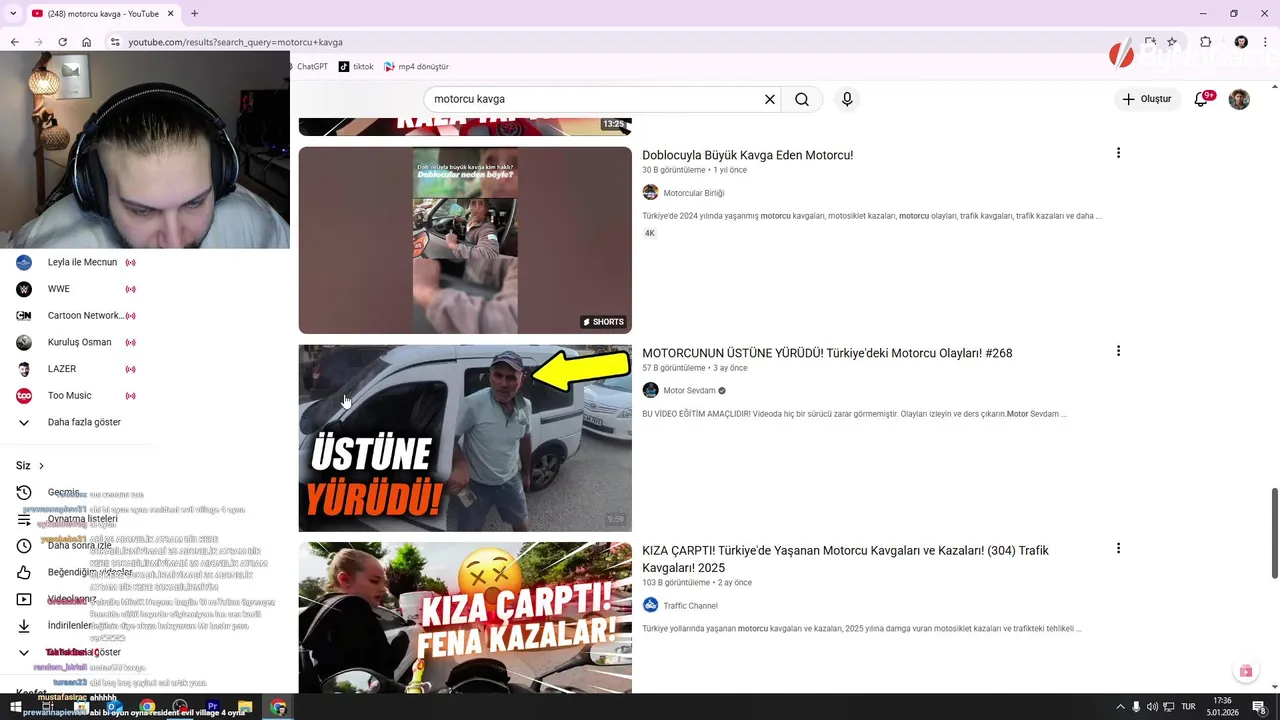The image size is (1280, 720).
Task: Click the Motorcular Birliği channel avatar
Action: [x=650, y=192]
